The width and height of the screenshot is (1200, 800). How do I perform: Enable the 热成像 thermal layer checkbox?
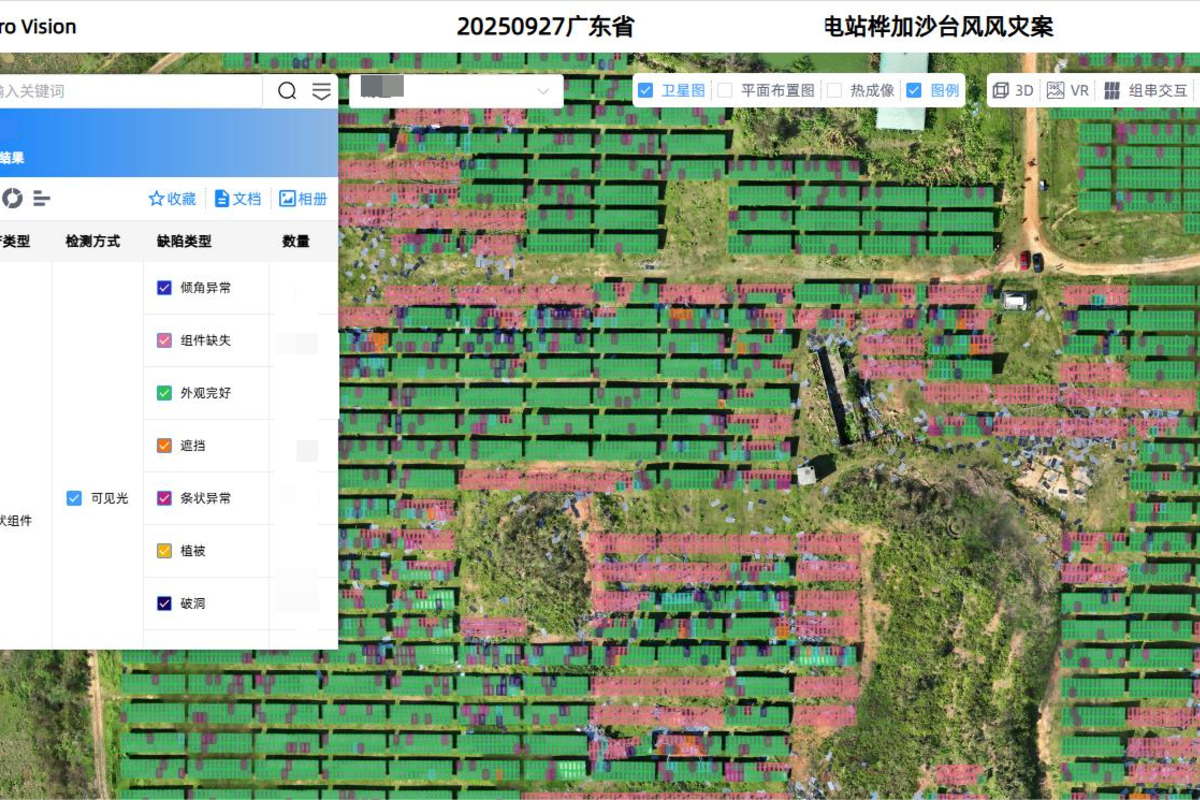(x=835, y=90)
